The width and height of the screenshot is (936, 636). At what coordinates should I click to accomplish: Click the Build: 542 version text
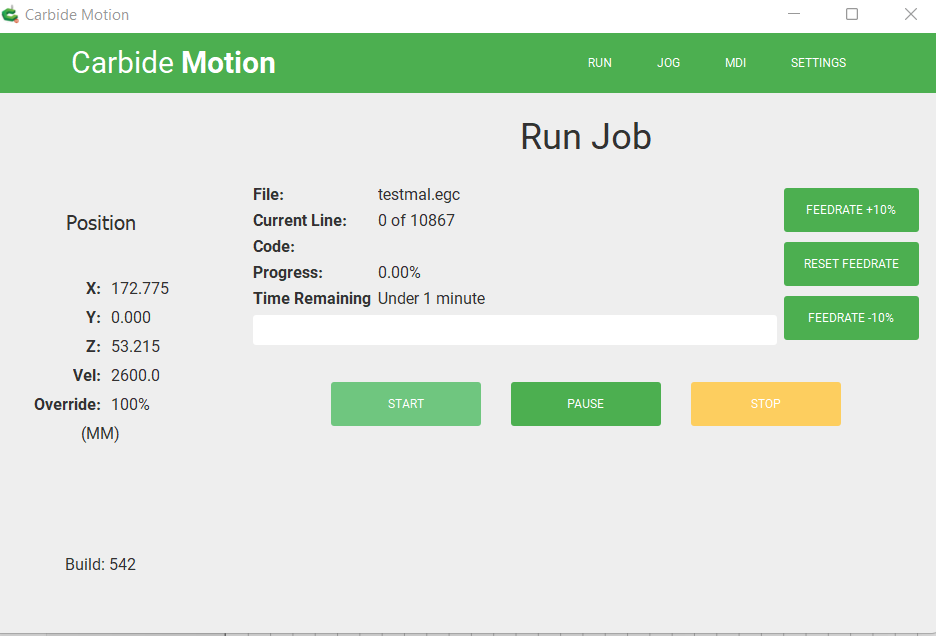point(100,564)
